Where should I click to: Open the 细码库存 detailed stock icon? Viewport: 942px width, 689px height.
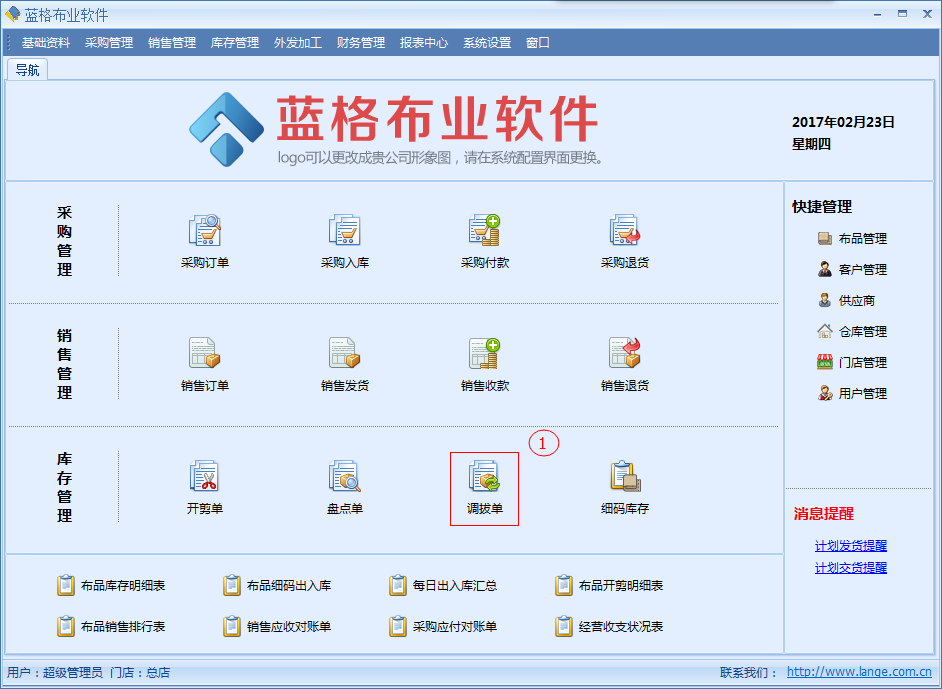click(625, 476)
